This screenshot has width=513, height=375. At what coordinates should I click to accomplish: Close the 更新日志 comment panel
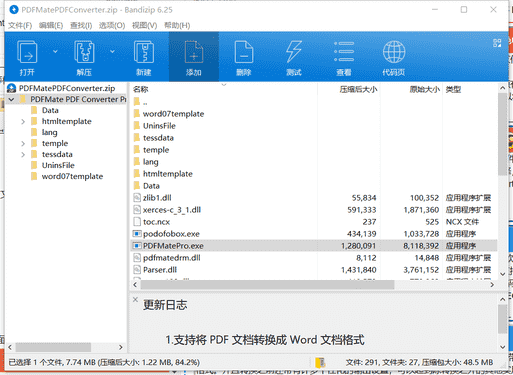click(135, 299)
